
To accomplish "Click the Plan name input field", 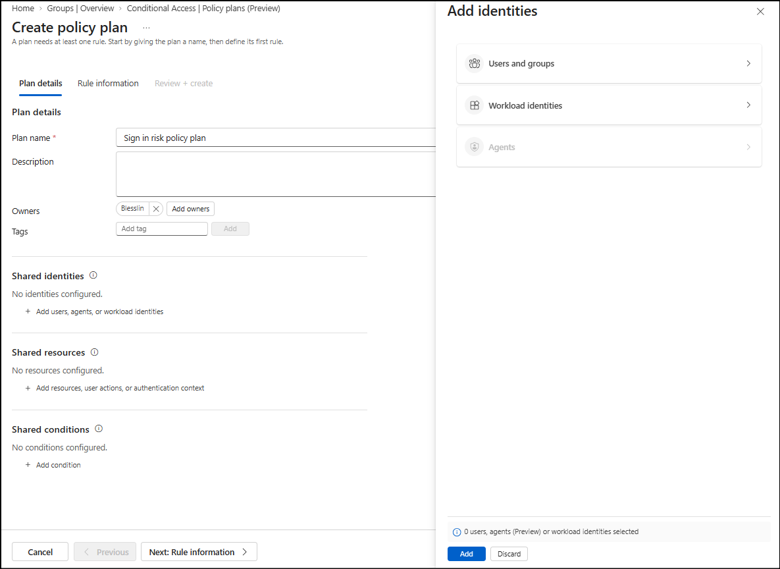I will pos(276,138).
